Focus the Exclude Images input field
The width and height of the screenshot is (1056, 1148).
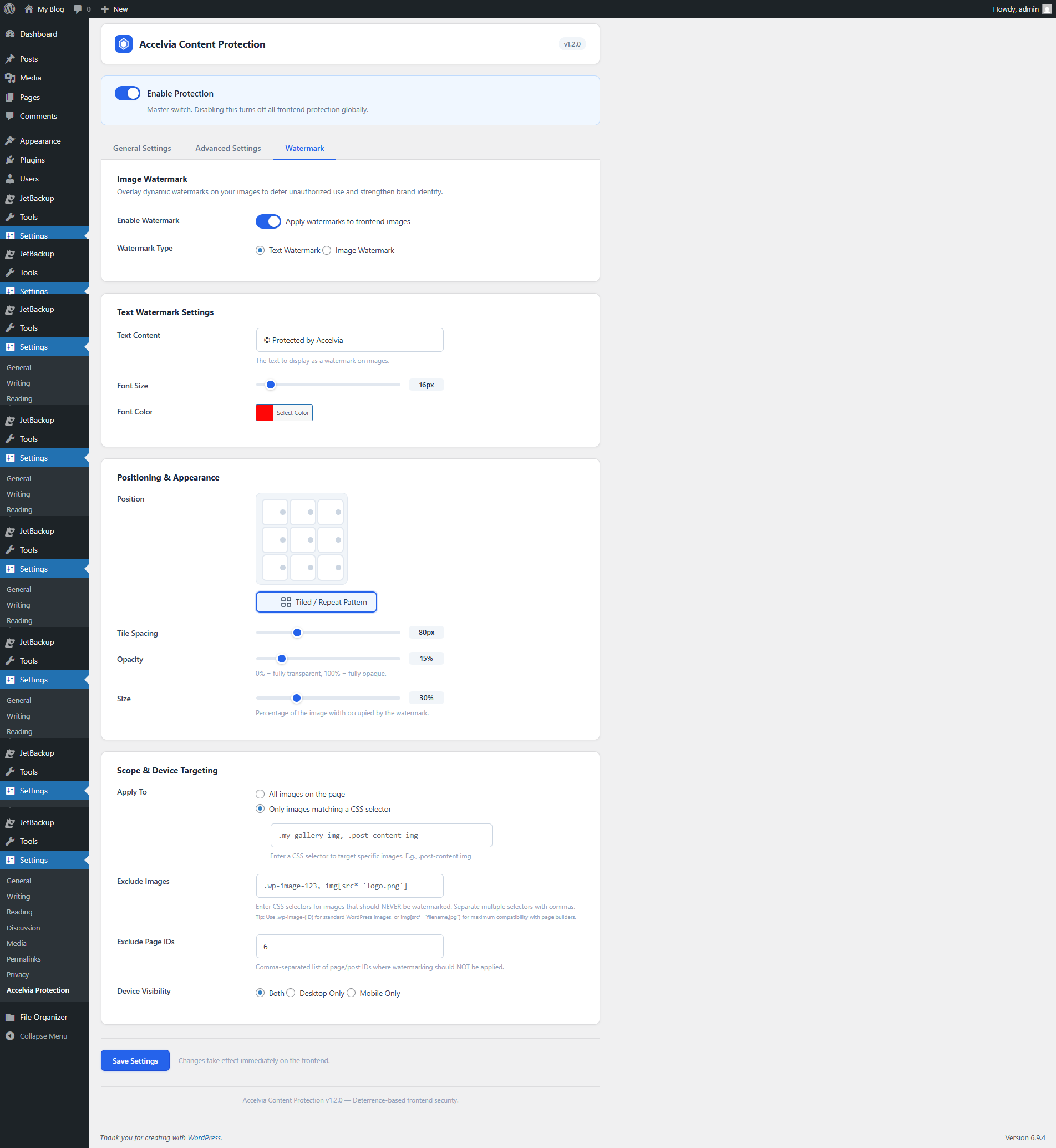[350, 886]
